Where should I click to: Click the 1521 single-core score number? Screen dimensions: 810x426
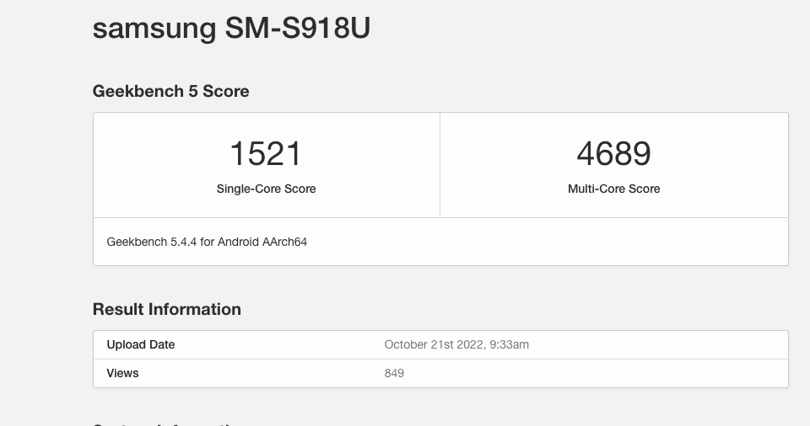tap(266, 153)
